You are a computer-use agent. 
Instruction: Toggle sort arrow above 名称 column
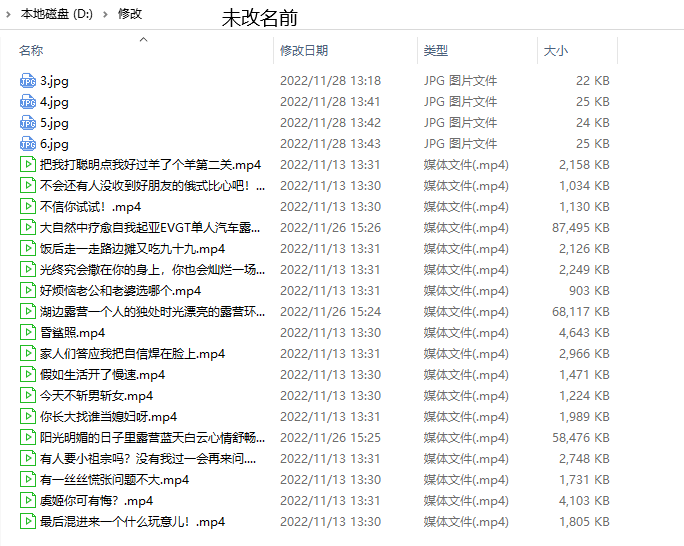(143, 40)
